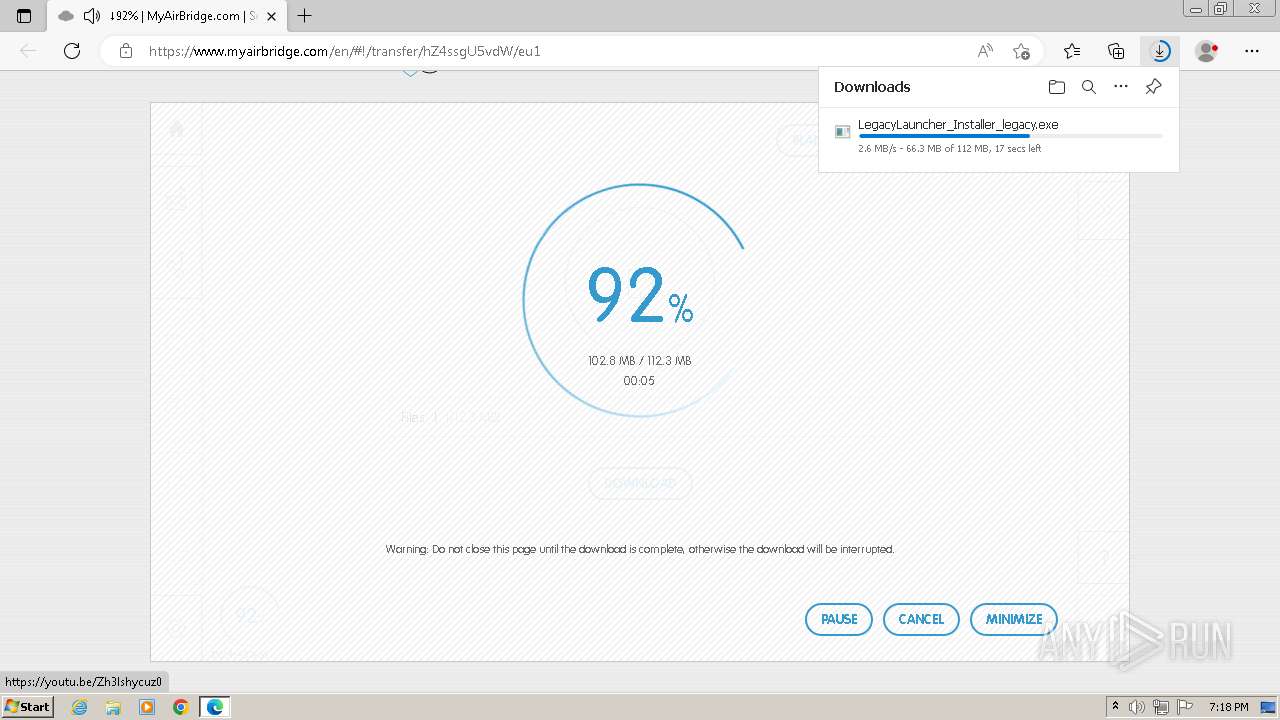The width and height of the screenshot is (1280, 720).
Task: Open the tab actions menu icon
Action: pos(24,16)
